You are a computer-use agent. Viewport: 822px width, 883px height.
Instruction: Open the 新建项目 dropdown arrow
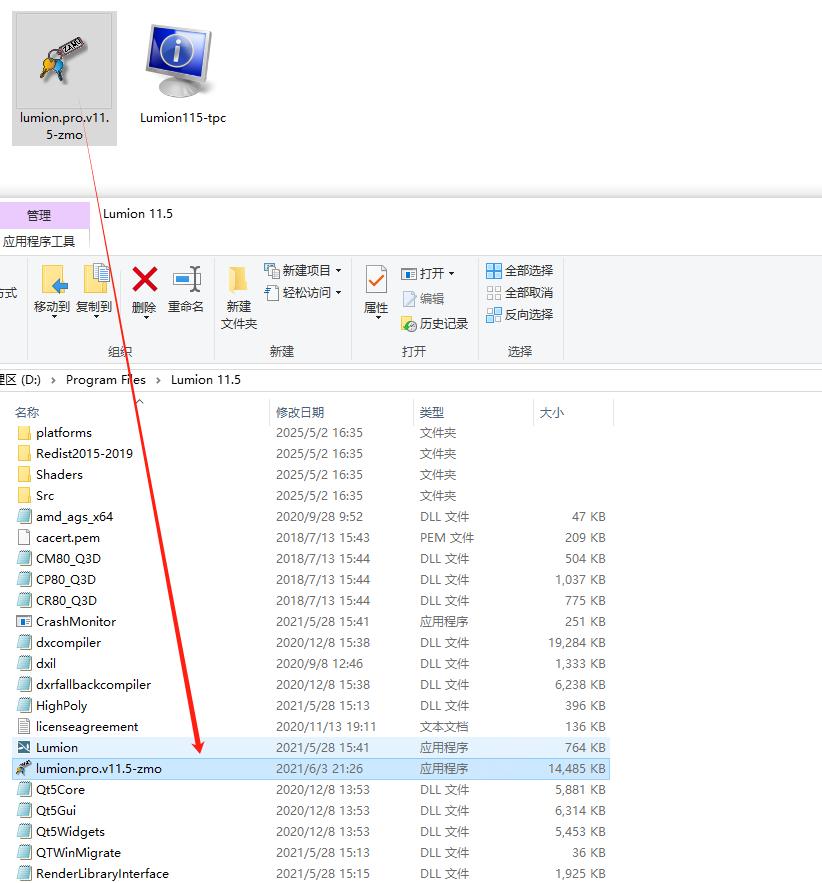coord(338,271)
